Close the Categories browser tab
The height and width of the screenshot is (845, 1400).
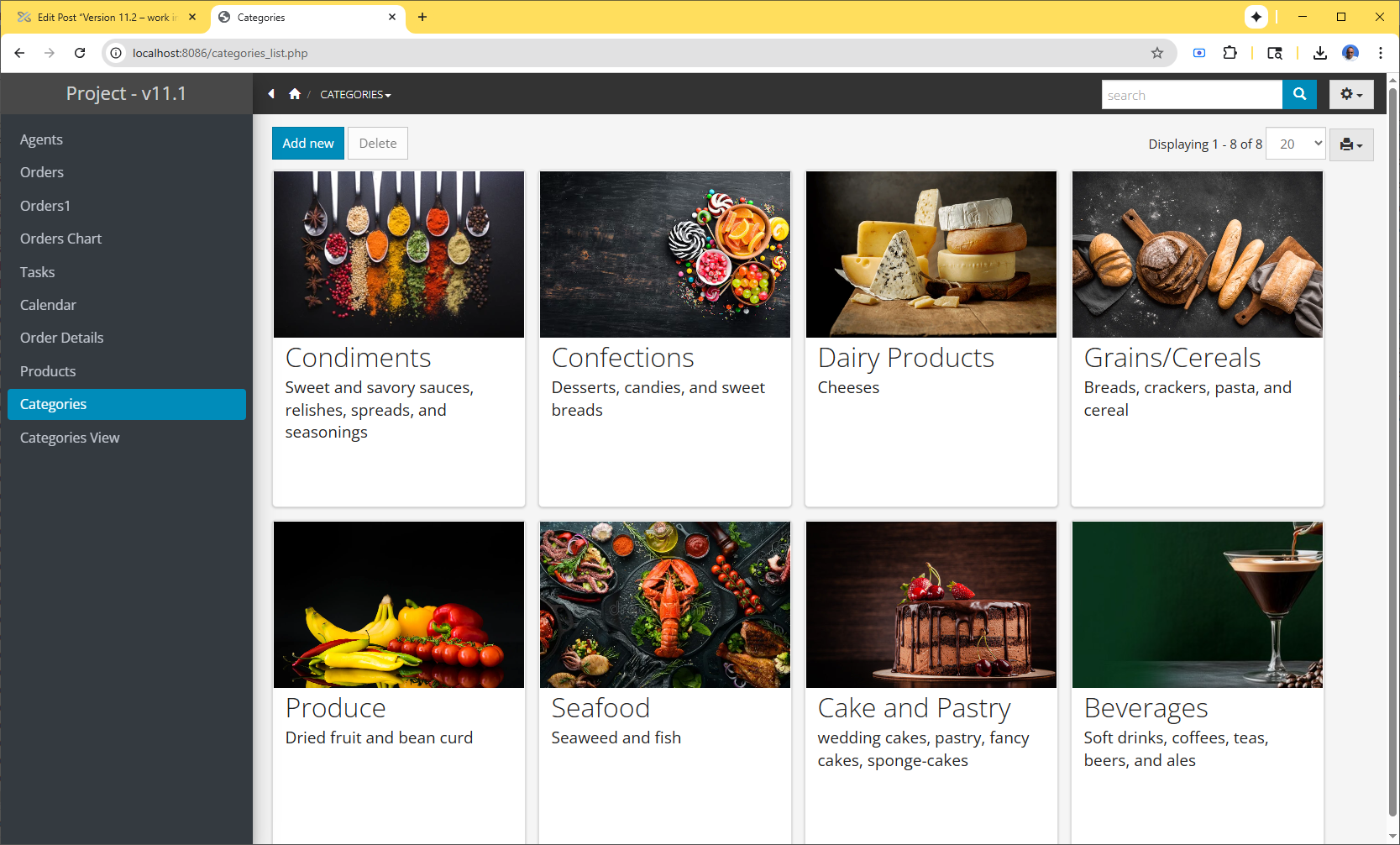coord(392,17)
